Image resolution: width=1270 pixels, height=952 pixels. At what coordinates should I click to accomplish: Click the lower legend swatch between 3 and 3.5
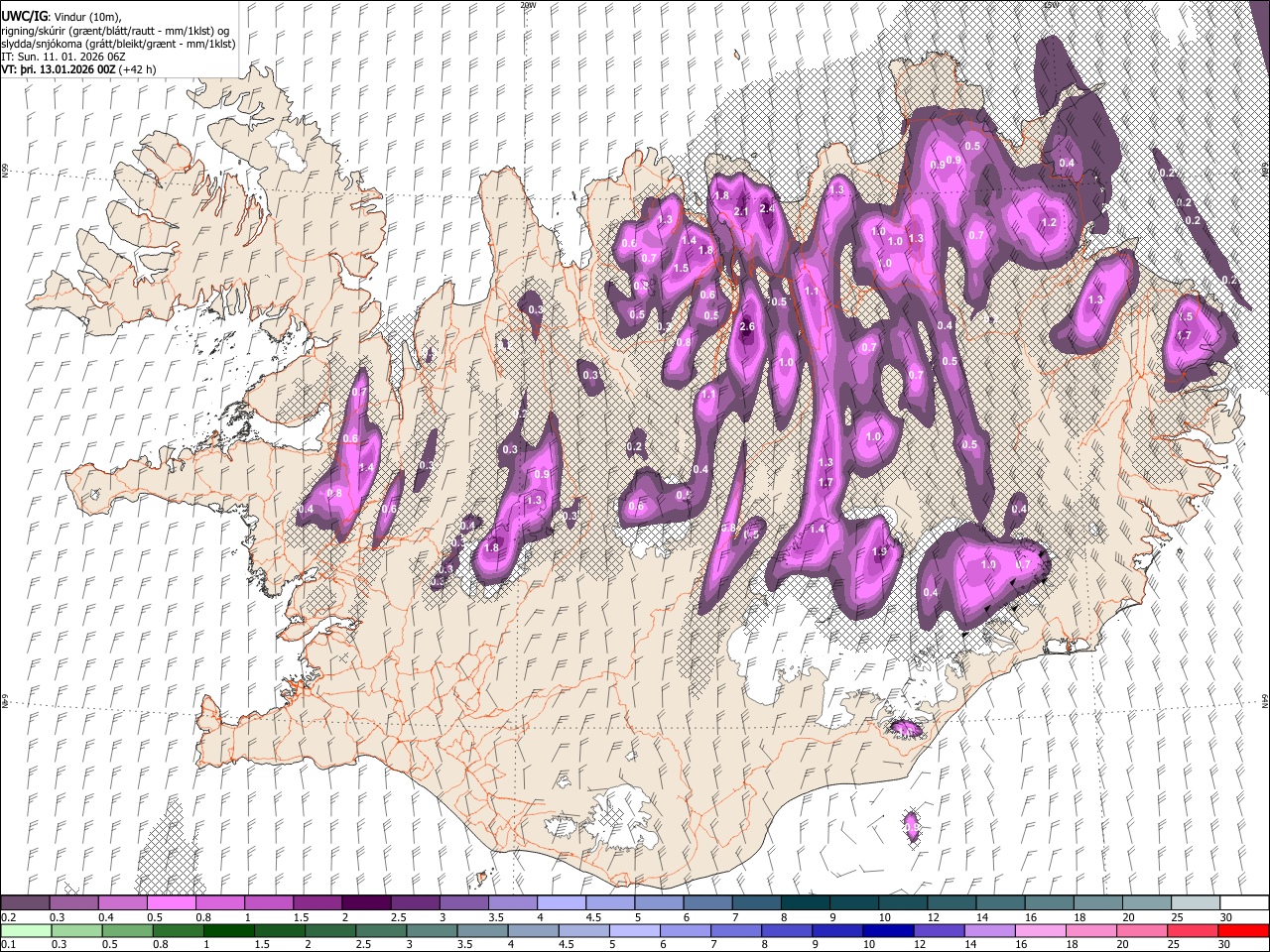tap(433, 930)
